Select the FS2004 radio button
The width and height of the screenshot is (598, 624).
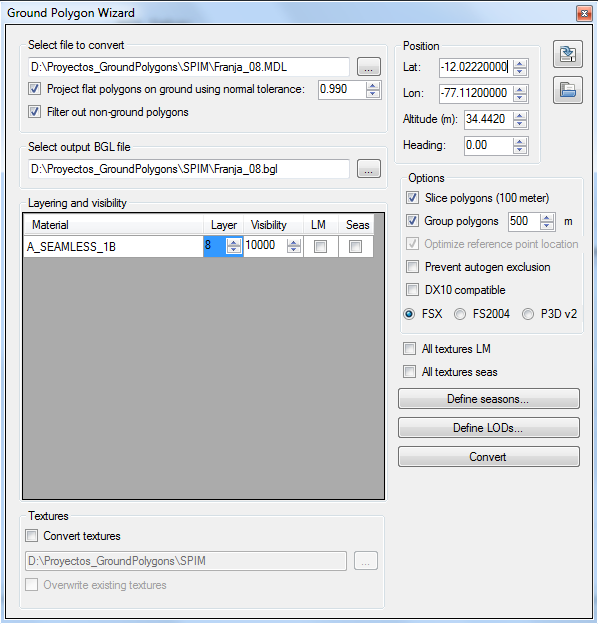[x=460, y=314]
